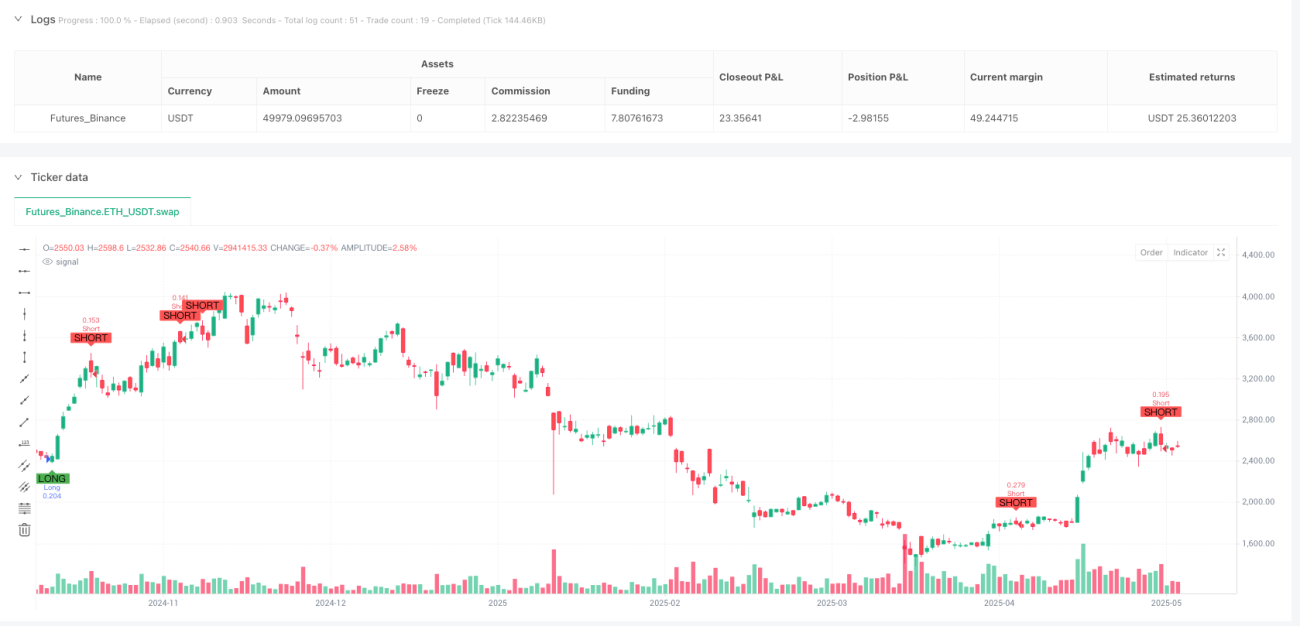This screenshot has height=626, width=1300.
Task: Collapse the Logs section
Action: 17,19
